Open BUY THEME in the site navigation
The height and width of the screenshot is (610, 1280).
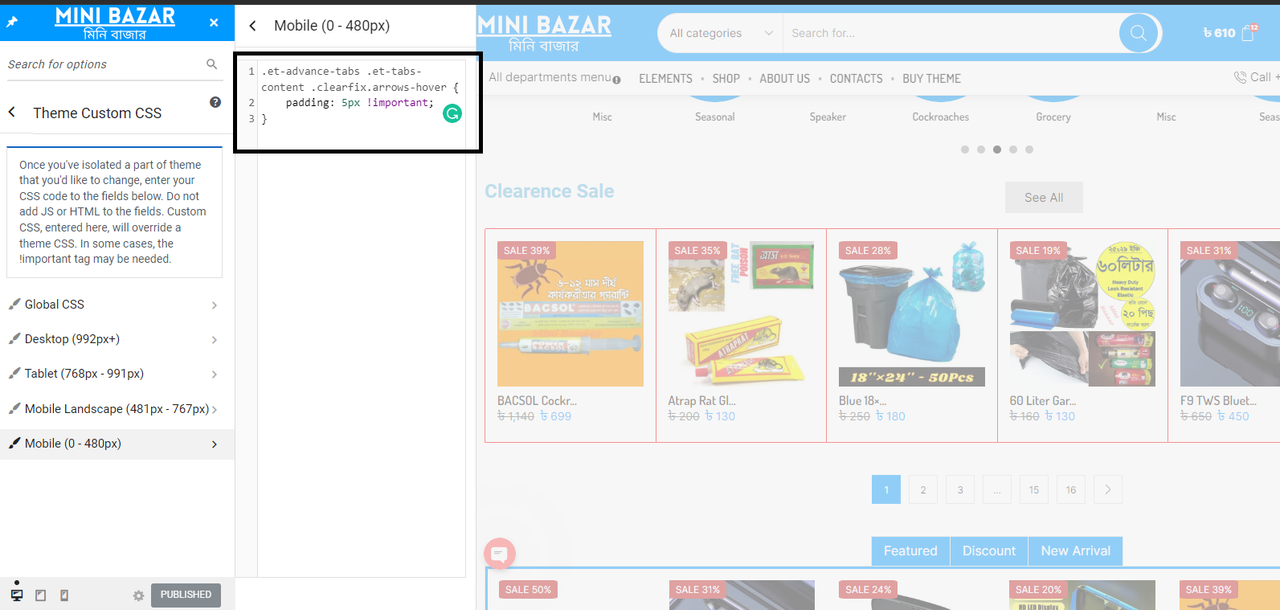pos(931,78)
